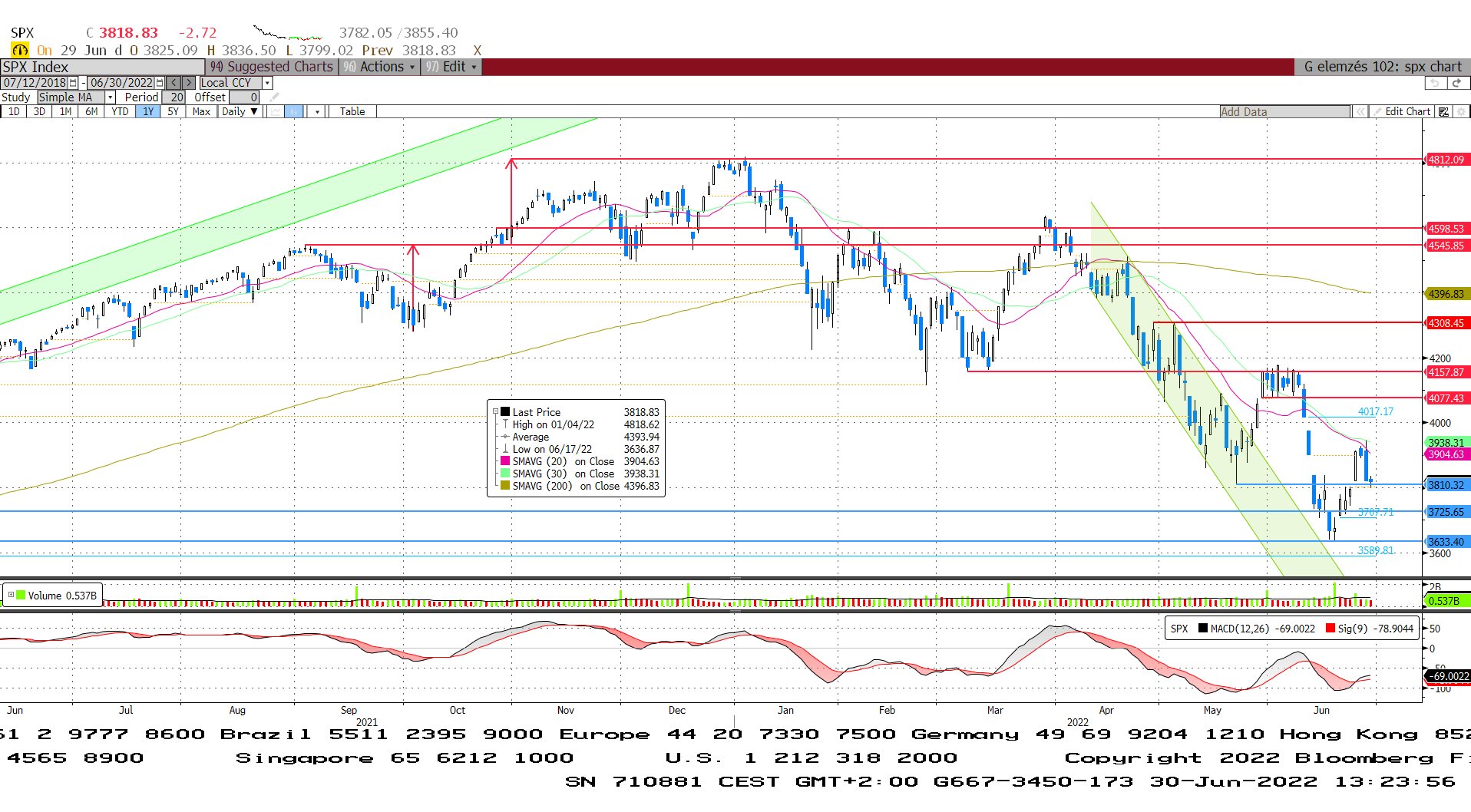
Task: Open the Edit menu
Action: [451, 67]
